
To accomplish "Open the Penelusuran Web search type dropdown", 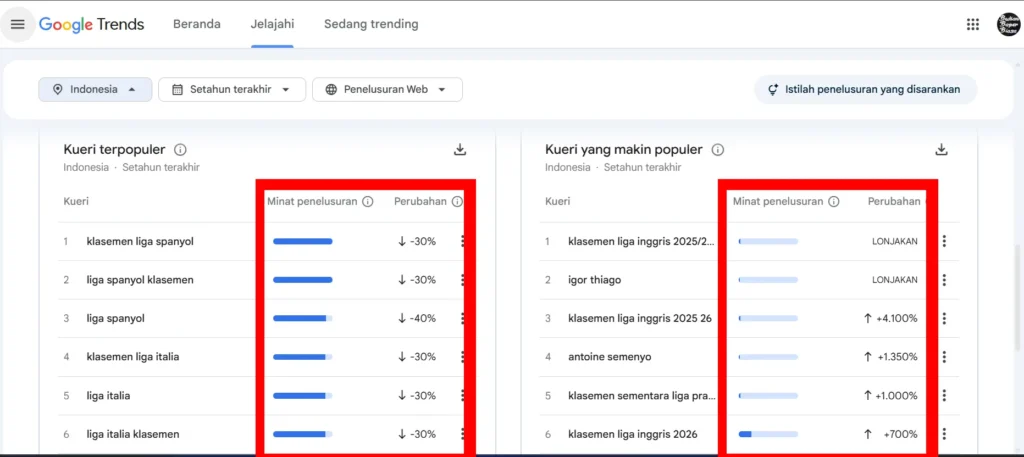I will 387,89.
